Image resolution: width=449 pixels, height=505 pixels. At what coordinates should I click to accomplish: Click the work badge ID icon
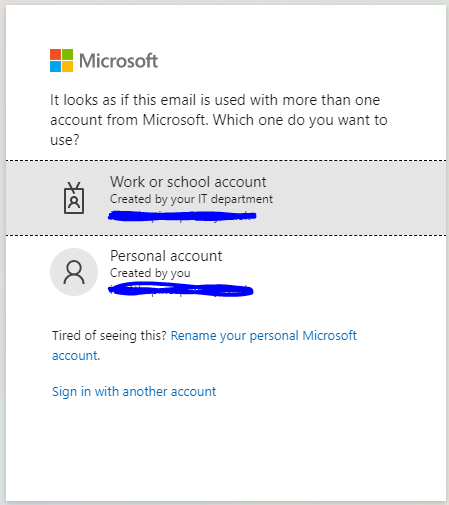pyautogui.click(x=74, y=198)
